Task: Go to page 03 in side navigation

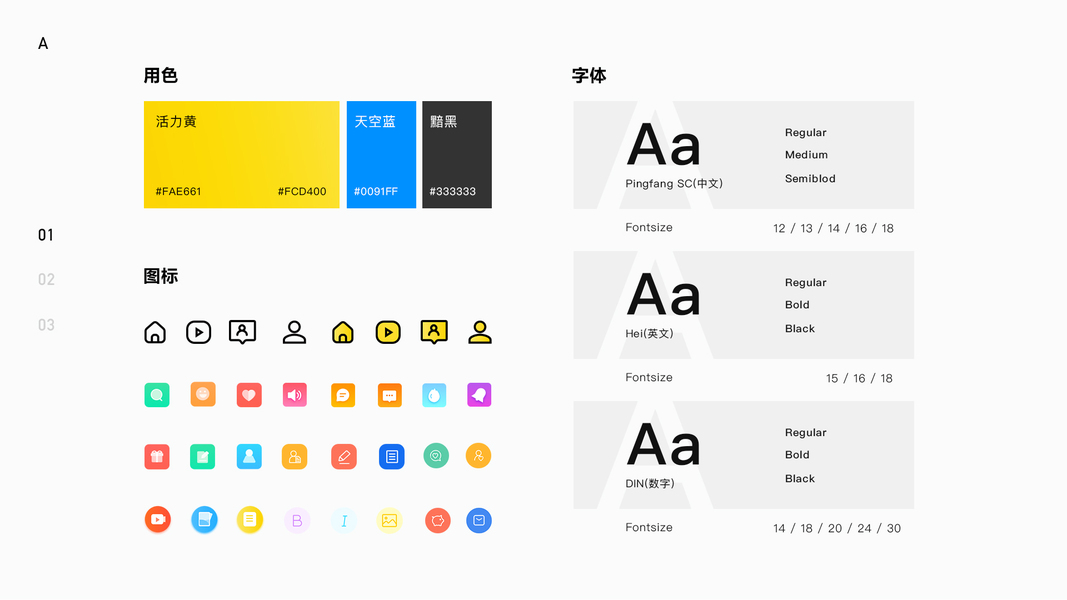Action: [46, 325]
